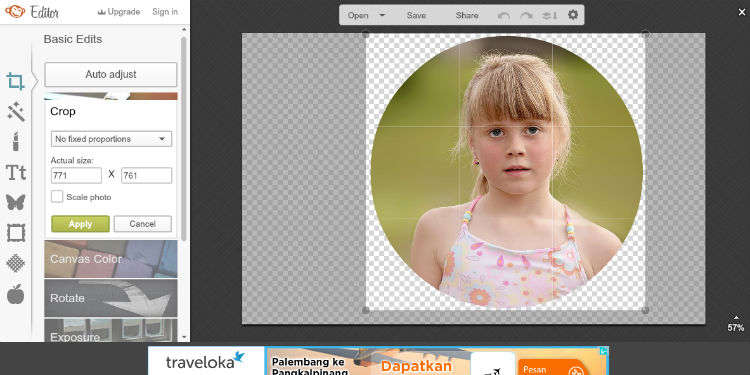
Task: Click the crown icon beside Upgrade
Action: coord(101,12)
